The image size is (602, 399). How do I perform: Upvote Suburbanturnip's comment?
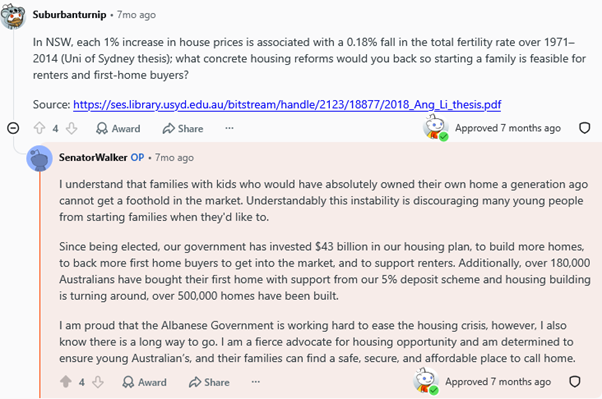click(x=39, y=128)
